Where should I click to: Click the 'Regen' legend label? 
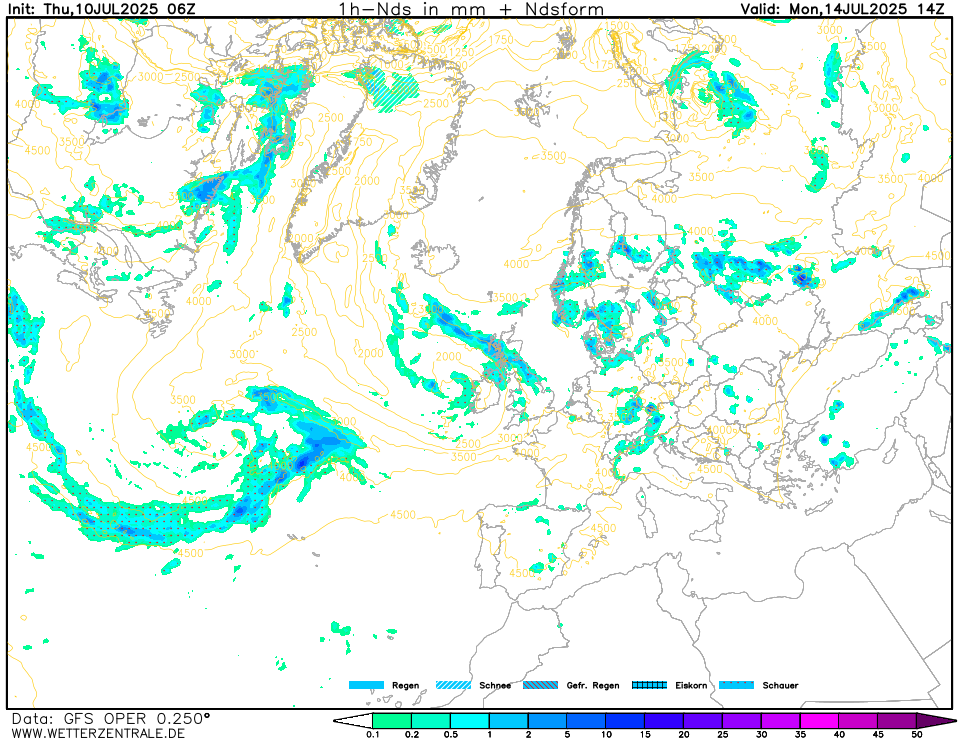coord(405,685)
